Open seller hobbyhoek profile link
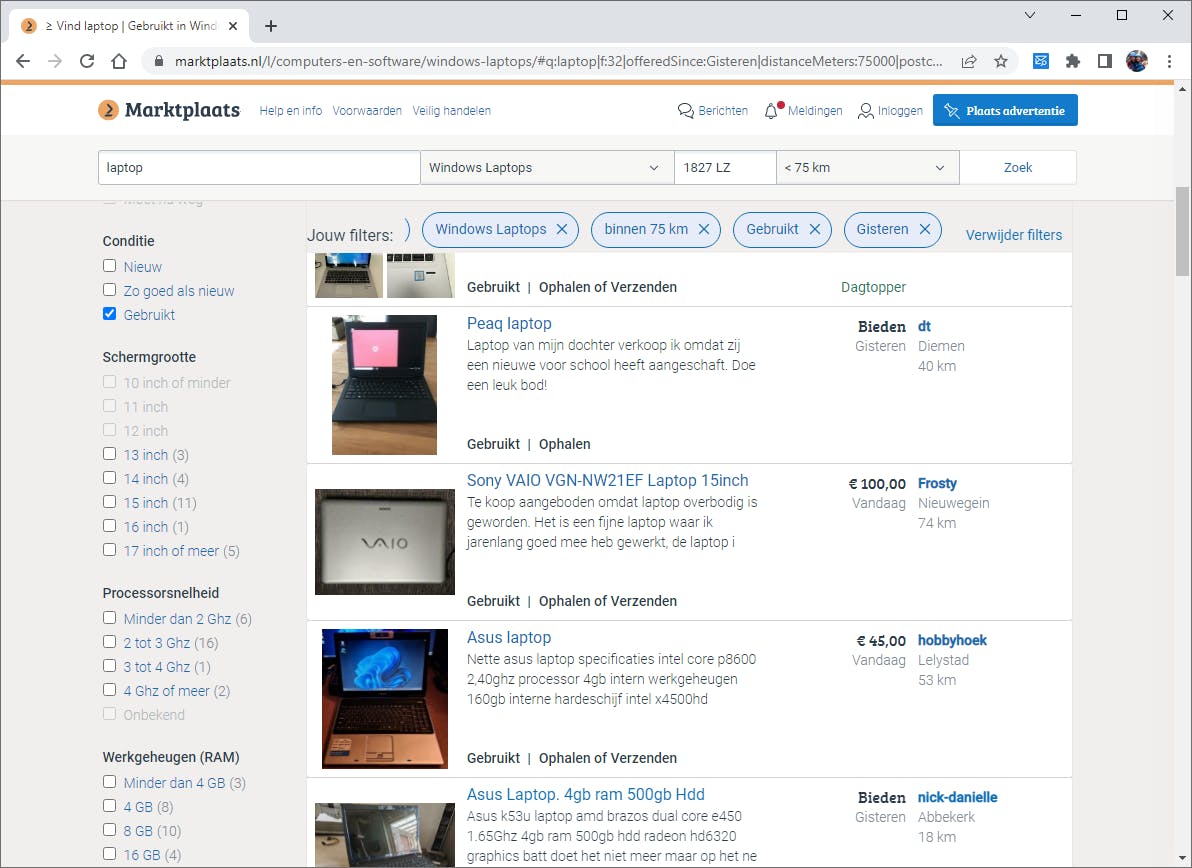The width and height of the screenshot is (1192, 868). click(952, 640)
